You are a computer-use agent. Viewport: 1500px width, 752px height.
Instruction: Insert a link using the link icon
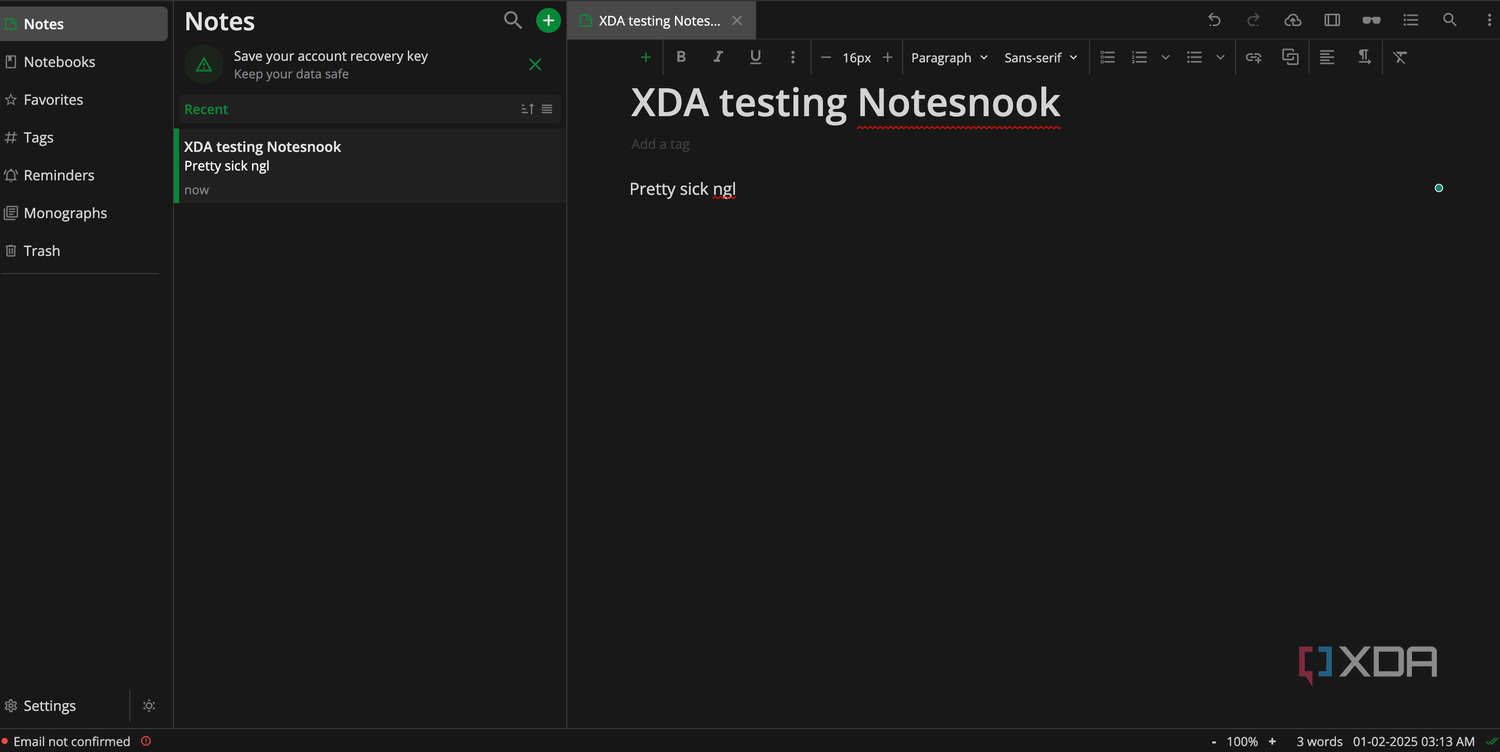coord(1253,57)
